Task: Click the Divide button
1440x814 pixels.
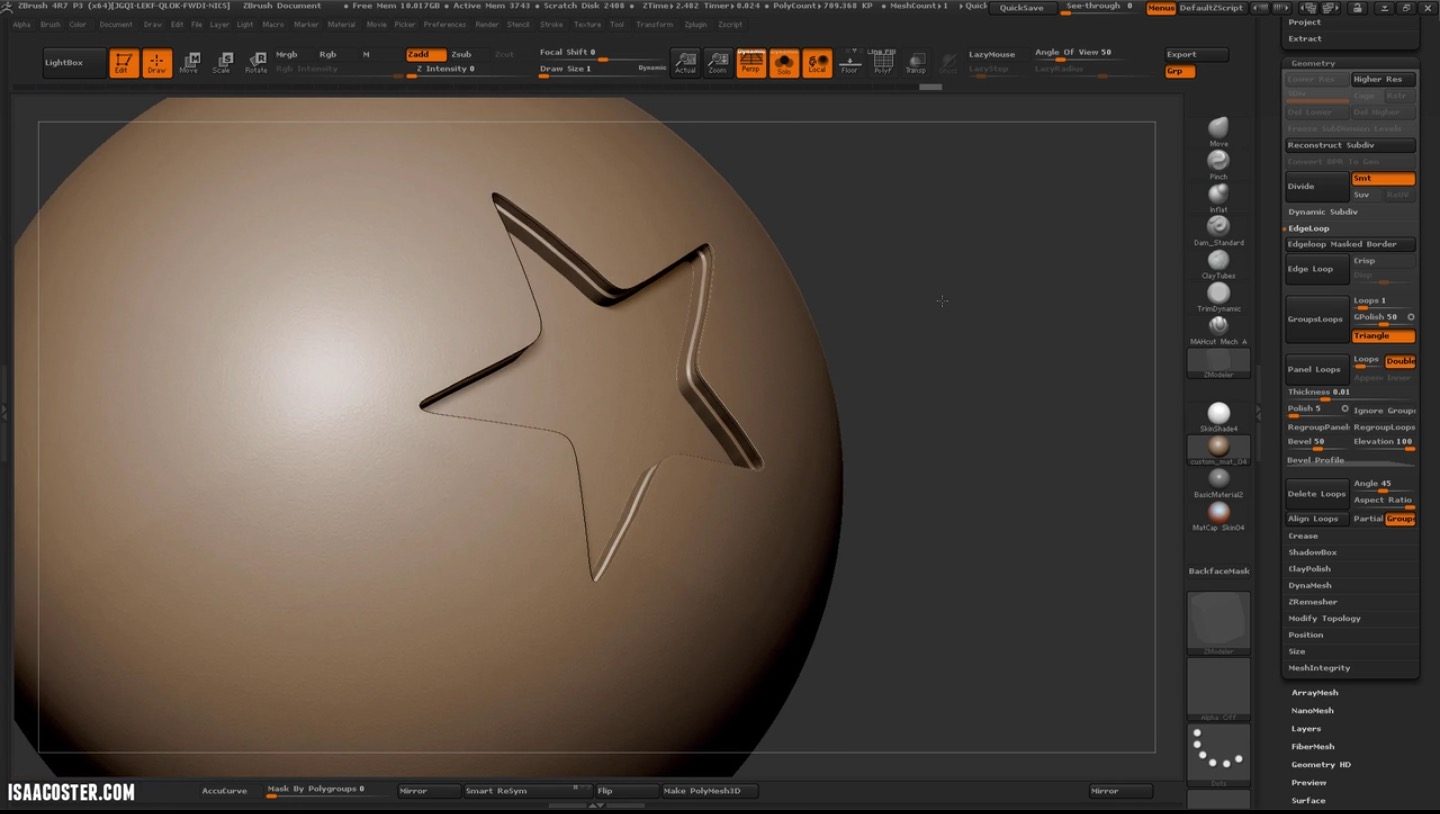Action: coord(1317,186)
